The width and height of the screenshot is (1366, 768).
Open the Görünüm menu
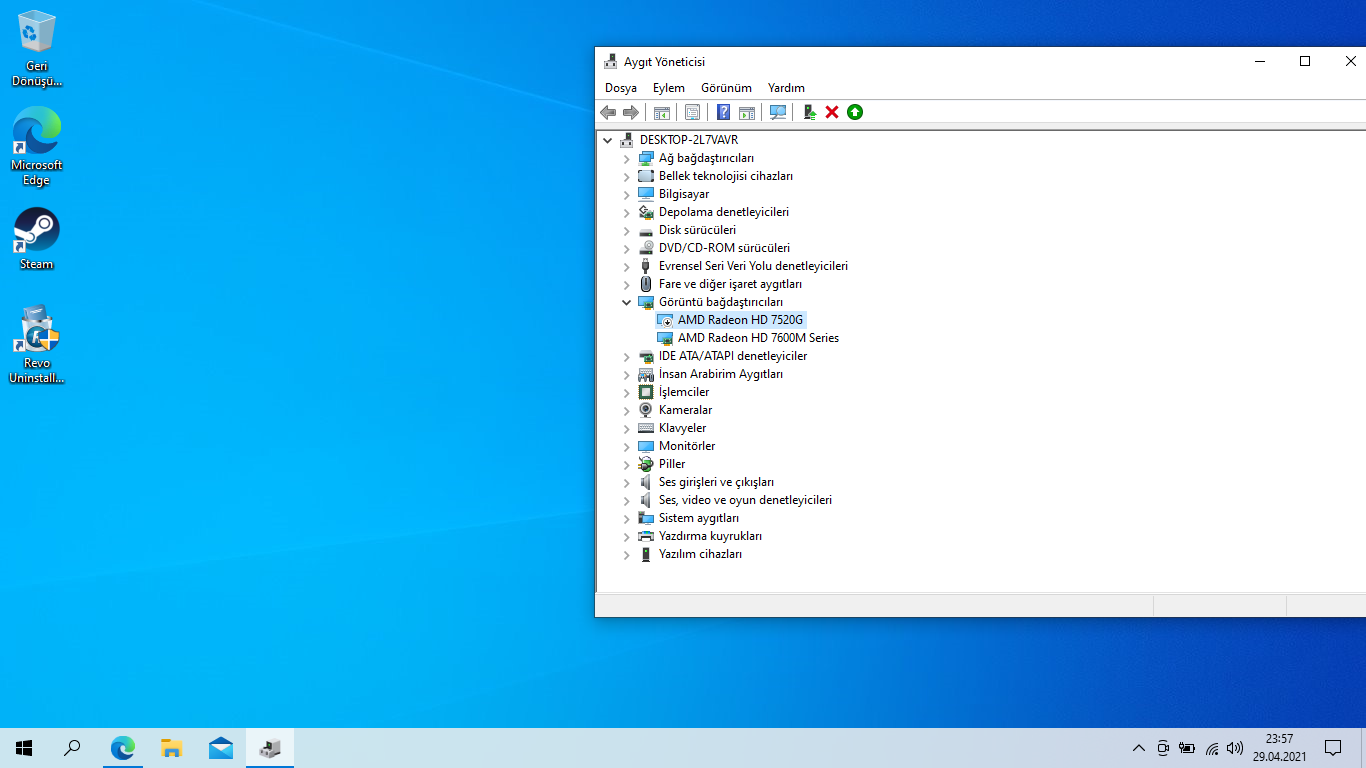click(x=726, y=88)
